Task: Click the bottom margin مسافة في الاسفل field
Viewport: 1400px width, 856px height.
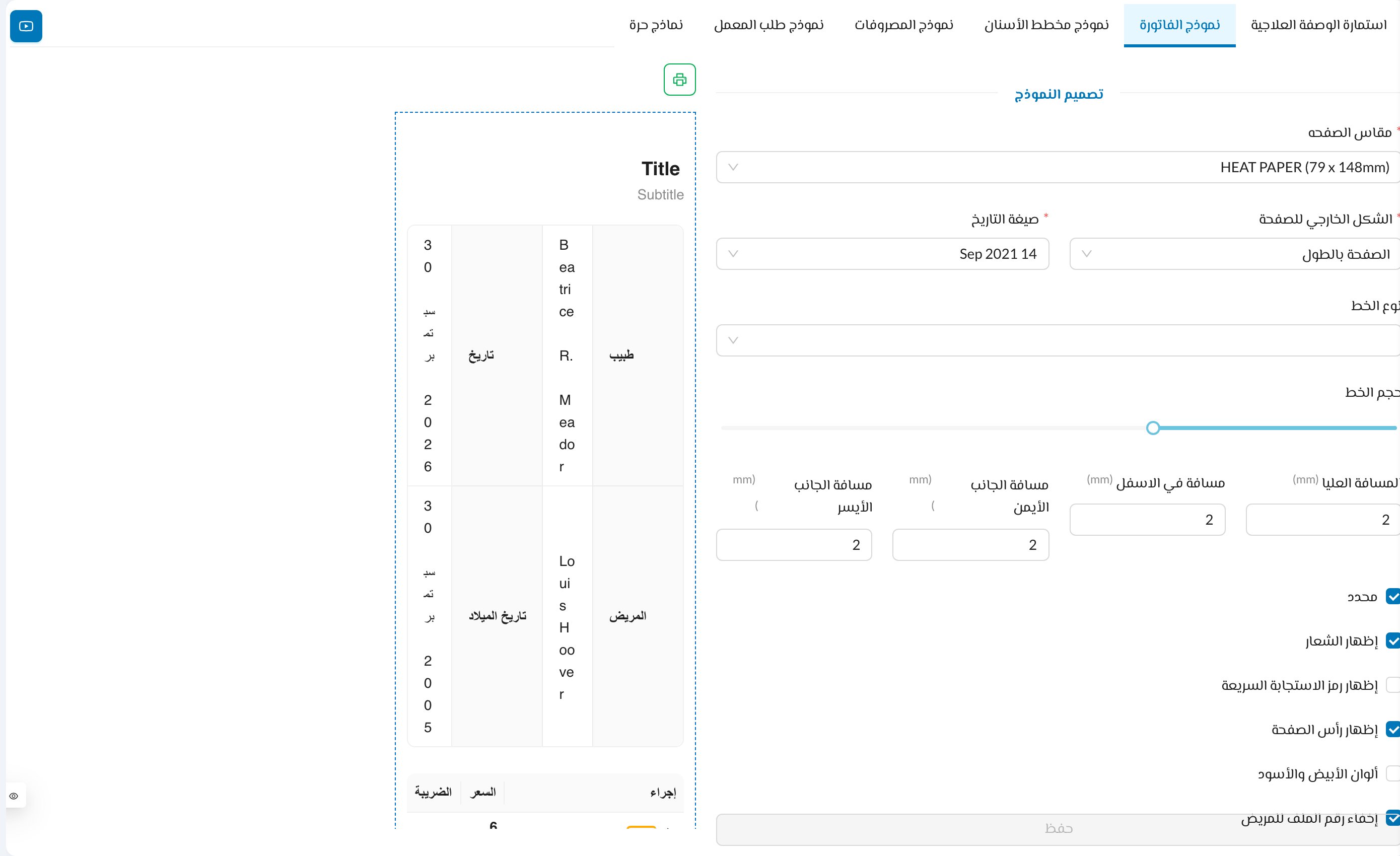Action: click(1147, 520)
